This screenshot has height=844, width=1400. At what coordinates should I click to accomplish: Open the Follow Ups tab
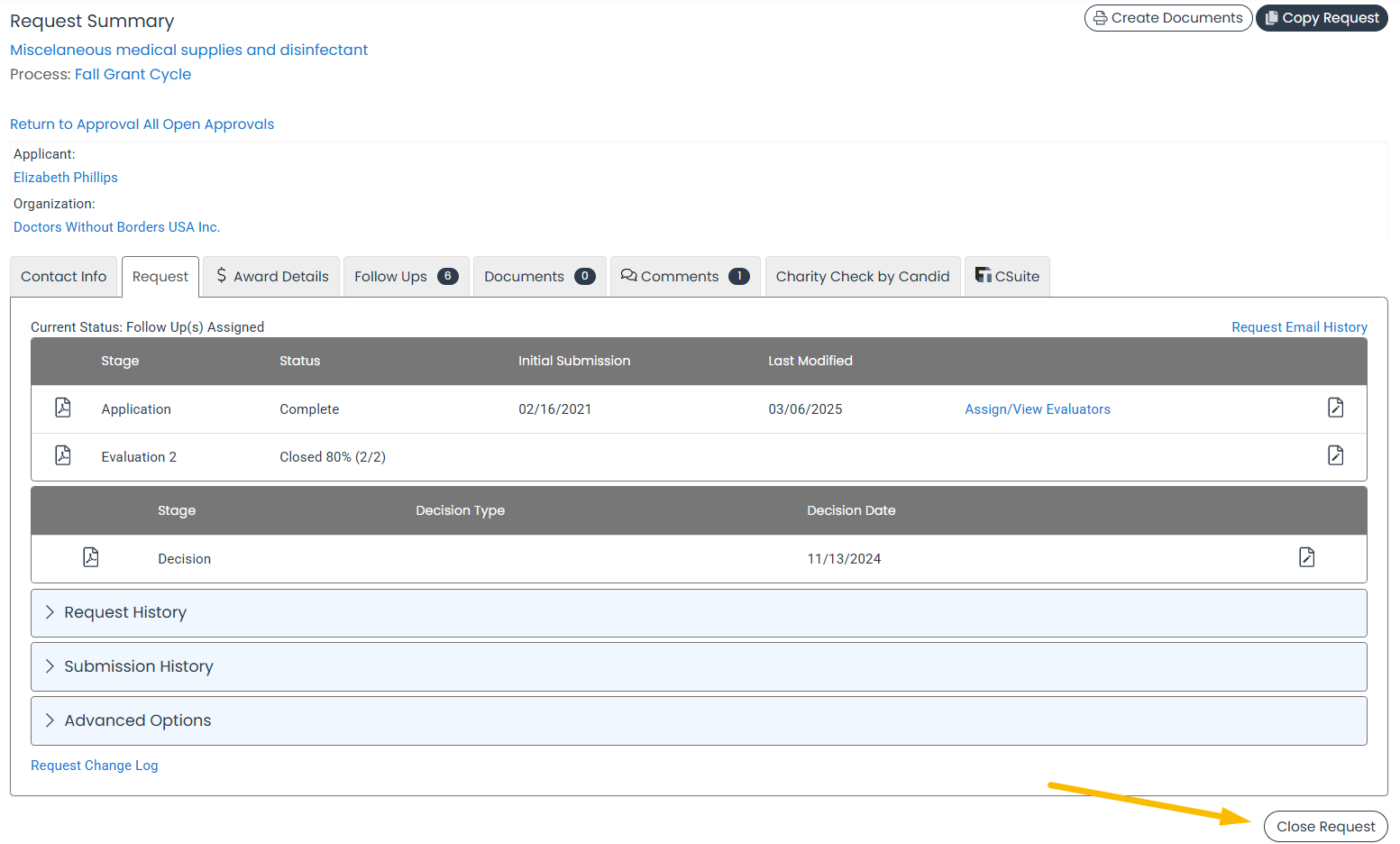pyautogui.click(x=407, y=277)
